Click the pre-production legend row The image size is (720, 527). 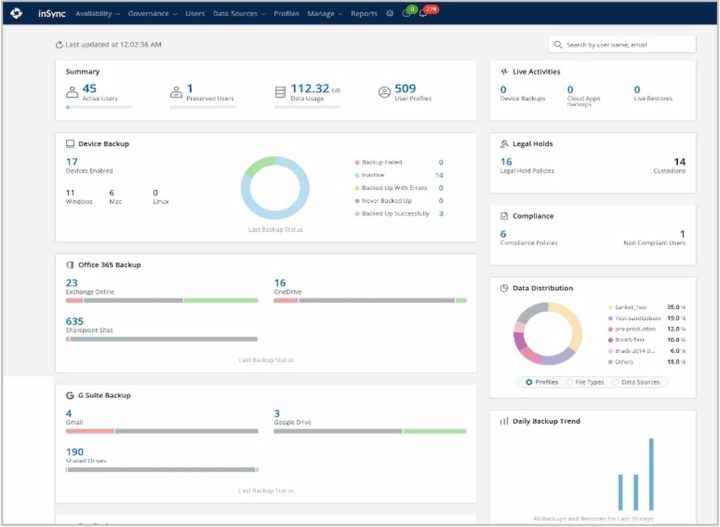pyautogui.click(x=647, y=329)
